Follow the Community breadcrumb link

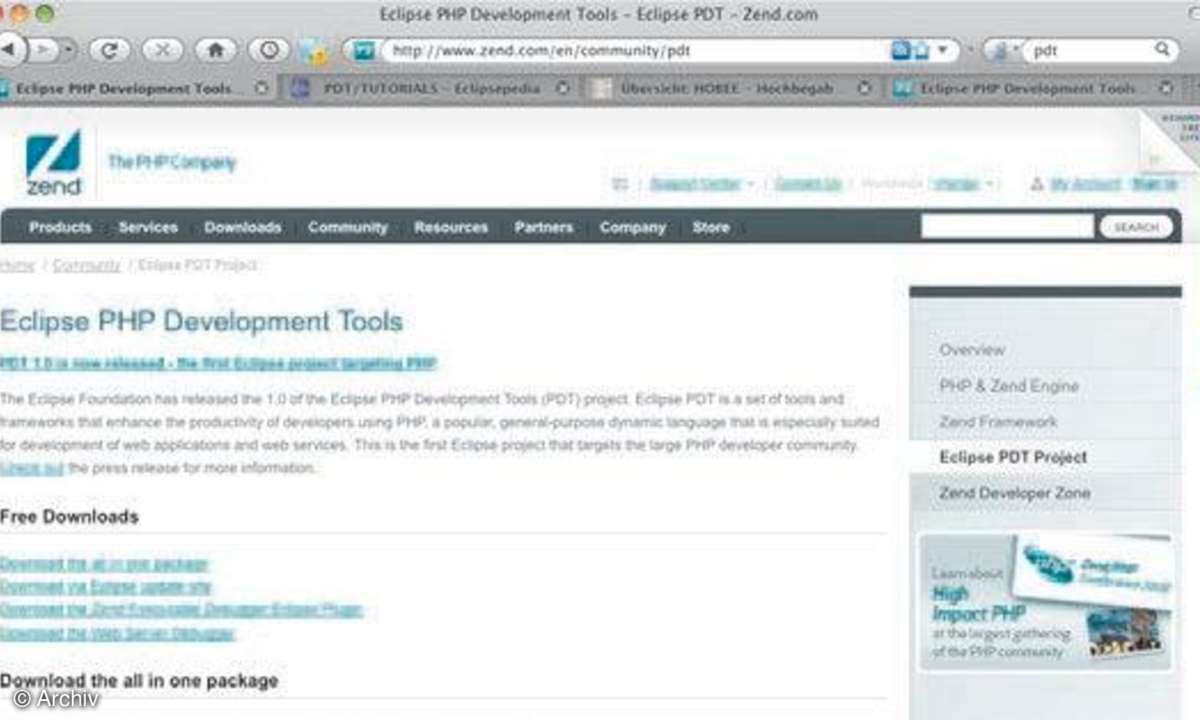pos(86,265)
